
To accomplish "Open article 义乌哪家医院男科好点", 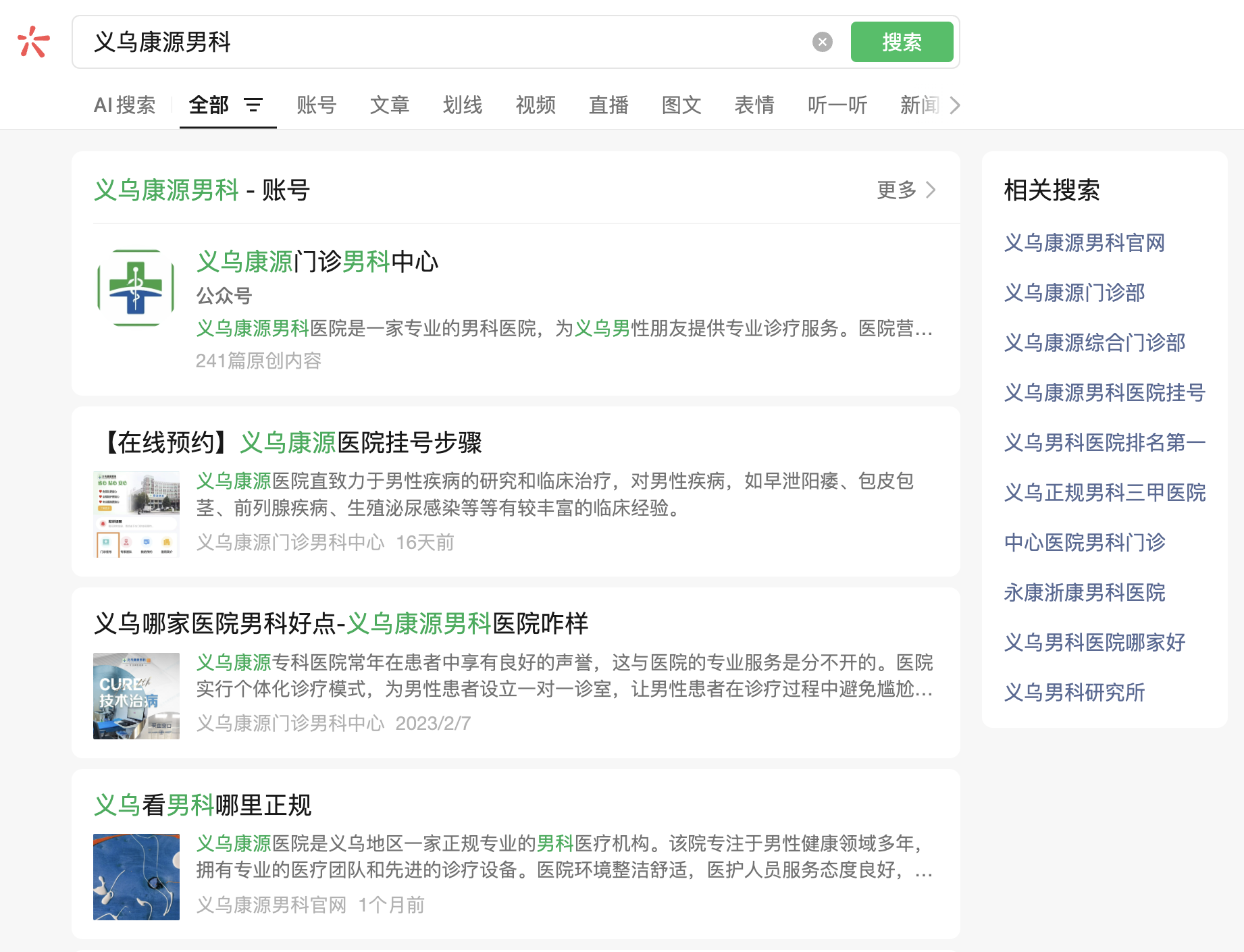I will (x=341, y=623).
